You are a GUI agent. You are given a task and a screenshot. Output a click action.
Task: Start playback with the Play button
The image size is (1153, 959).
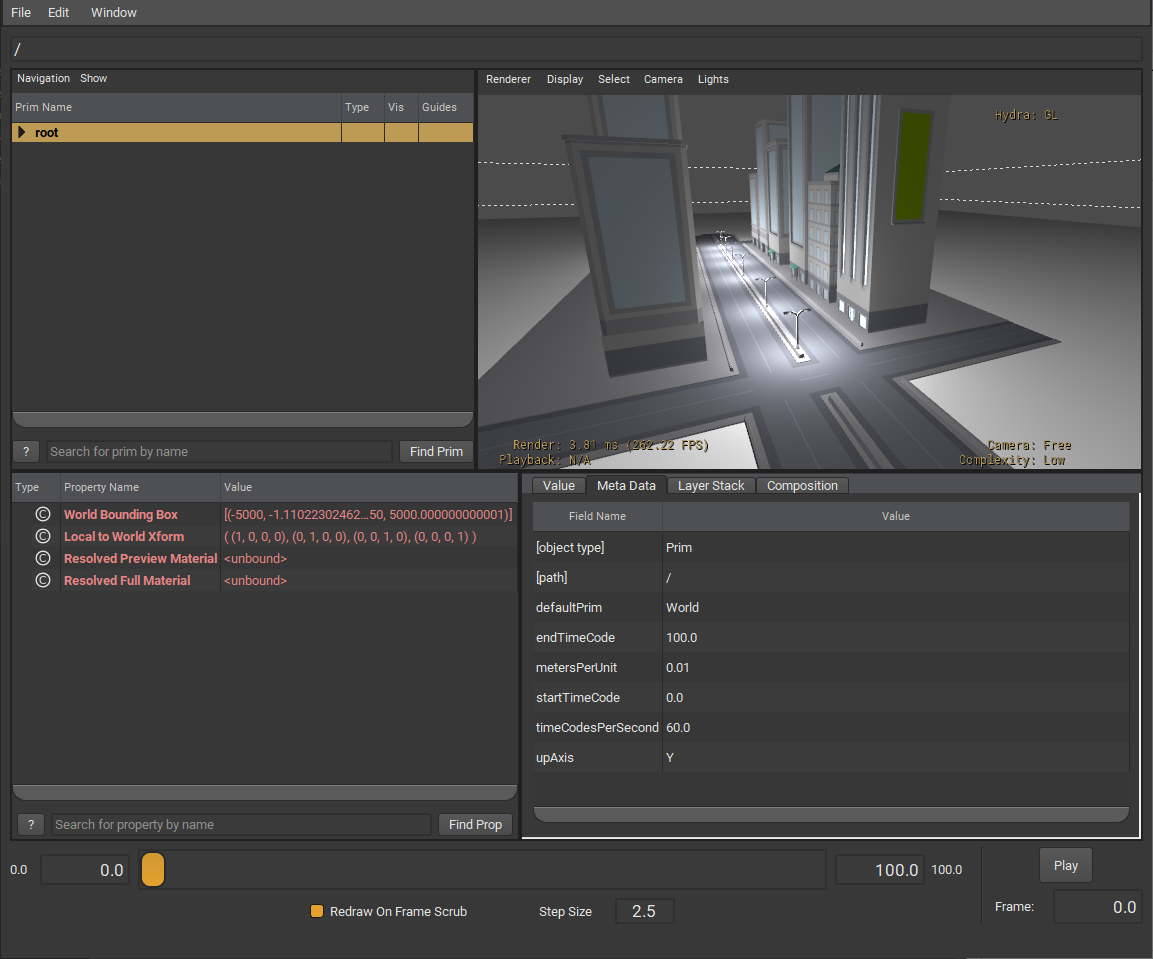(x=1065, y=866)
